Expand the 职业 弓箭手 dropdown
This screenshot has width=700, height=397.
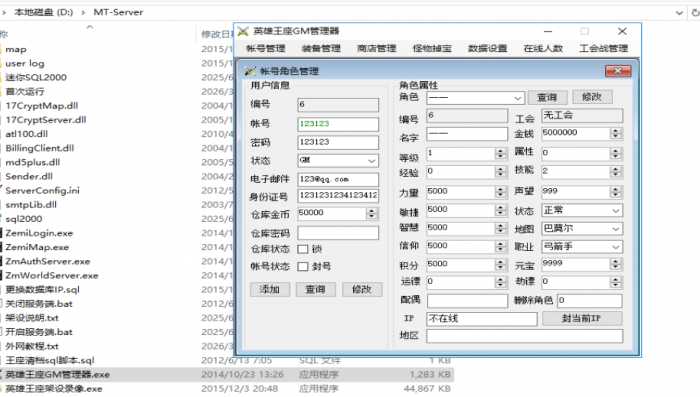[x=616, y=247]
